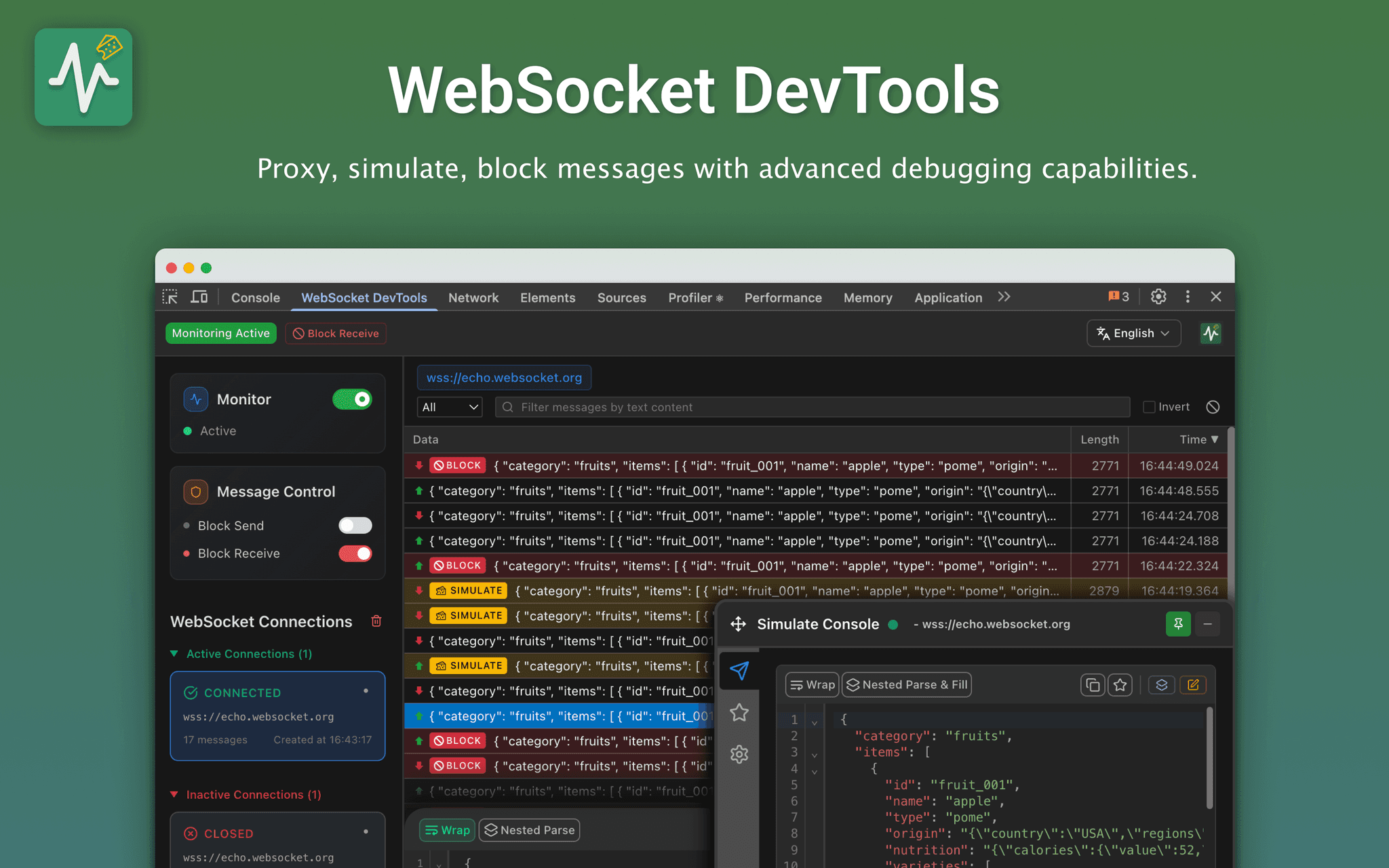
Task: Open favorites star panel in Simulate Console sidebar
Action: [739, 713]
